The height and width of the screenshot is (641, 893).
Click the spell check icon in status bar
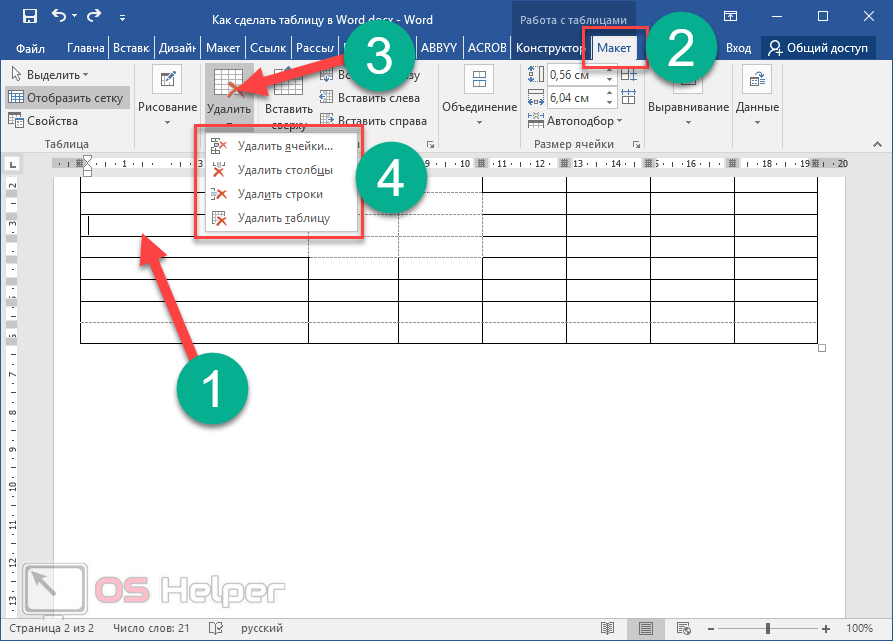point(215,628)
